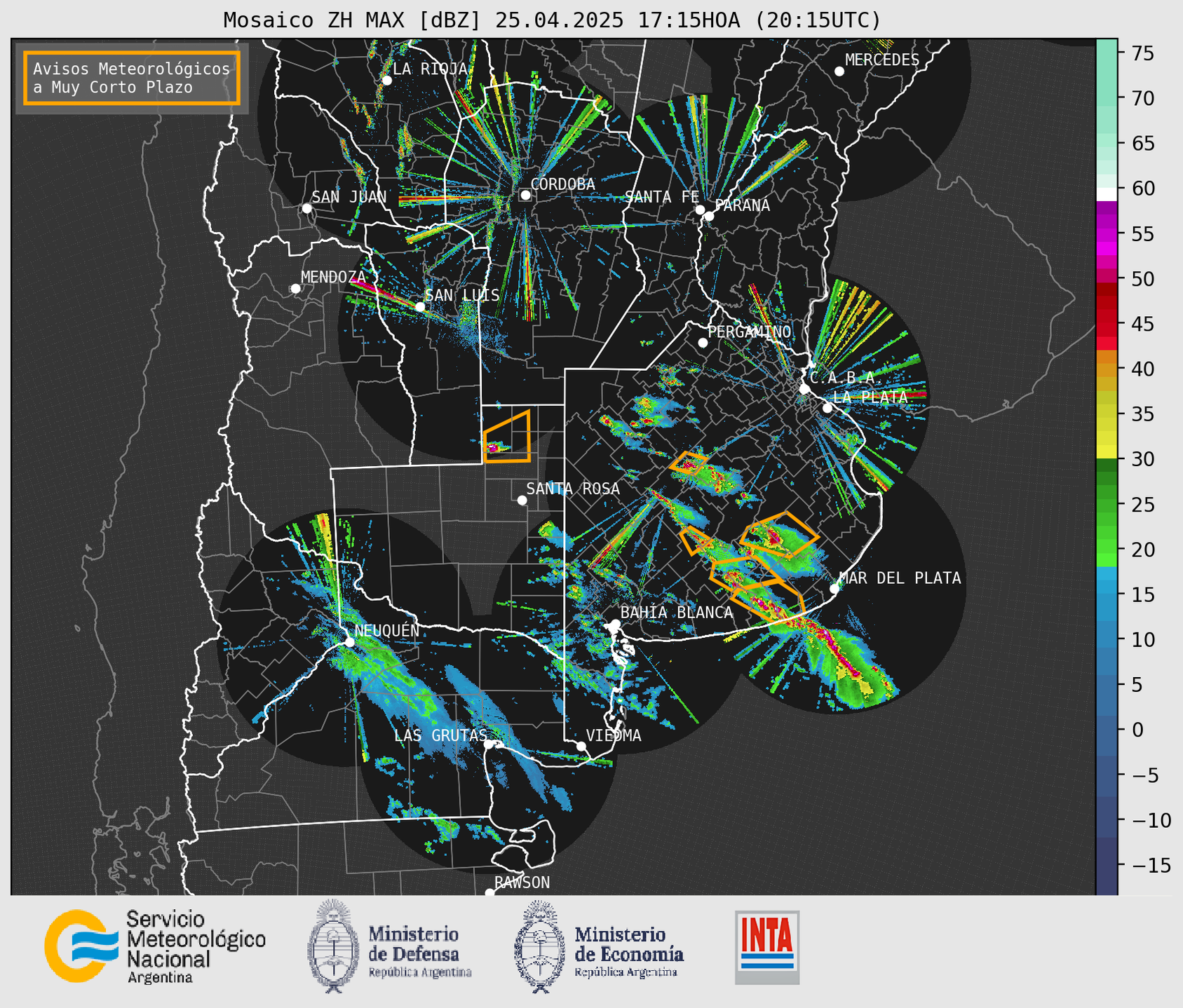The height and width of the screenshot is (1008, 1183).
Task: Click the Servicio Meteorológico Nacional logo
Action: click(155, 946)
